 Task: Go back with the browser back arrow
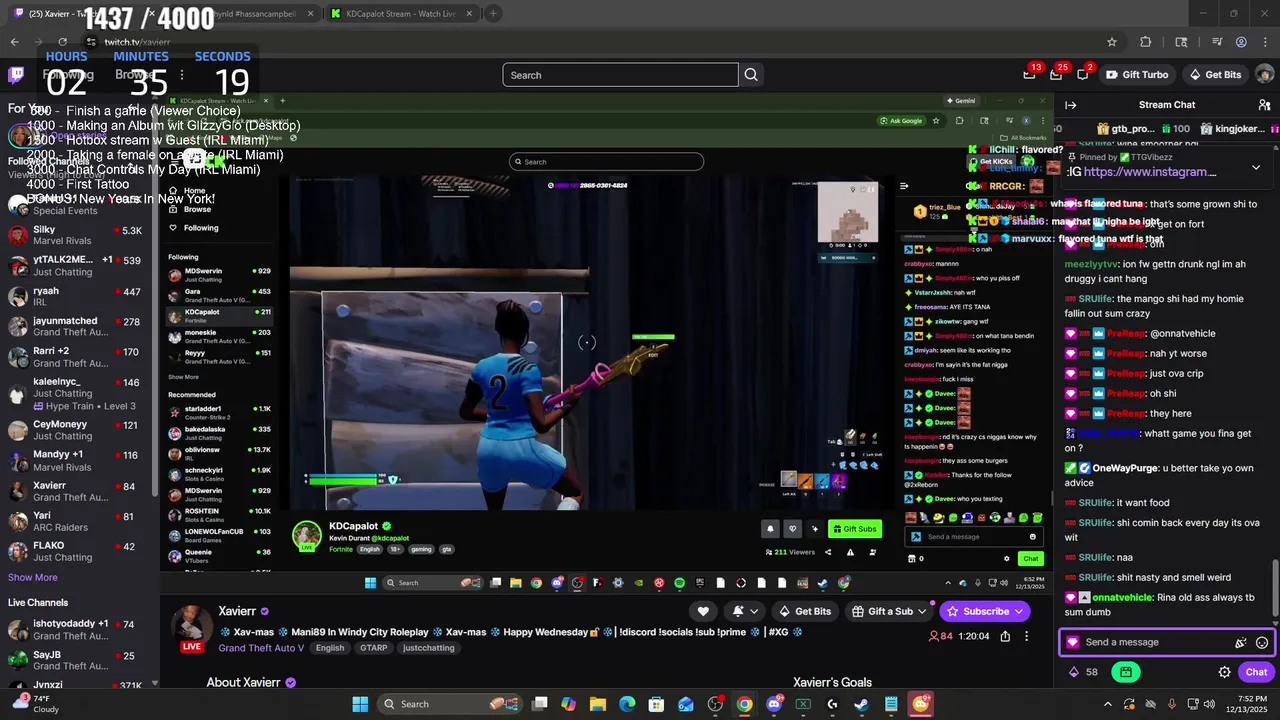coord(14,42)
